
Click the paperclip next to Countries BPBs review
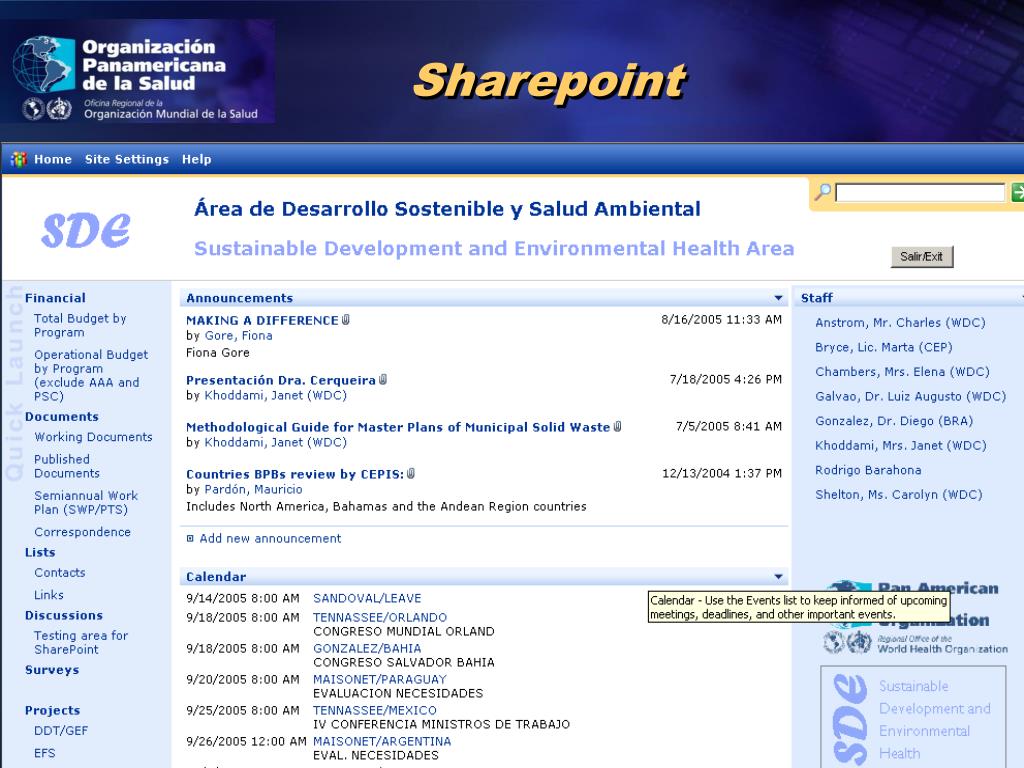[411, 473]
